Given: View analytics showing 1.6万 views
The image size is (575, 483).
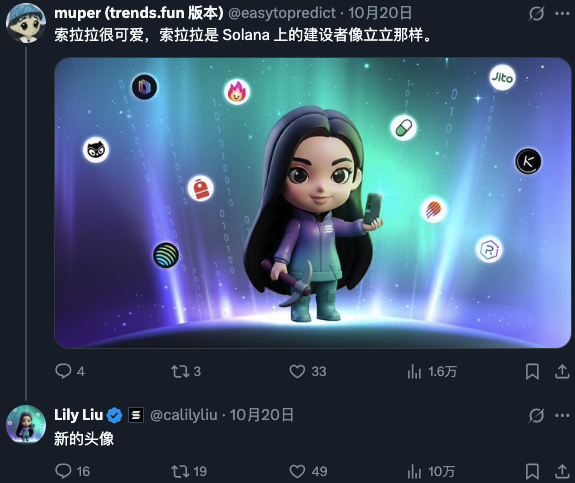Looking at the screenshot, I should [x=414, y=372].
